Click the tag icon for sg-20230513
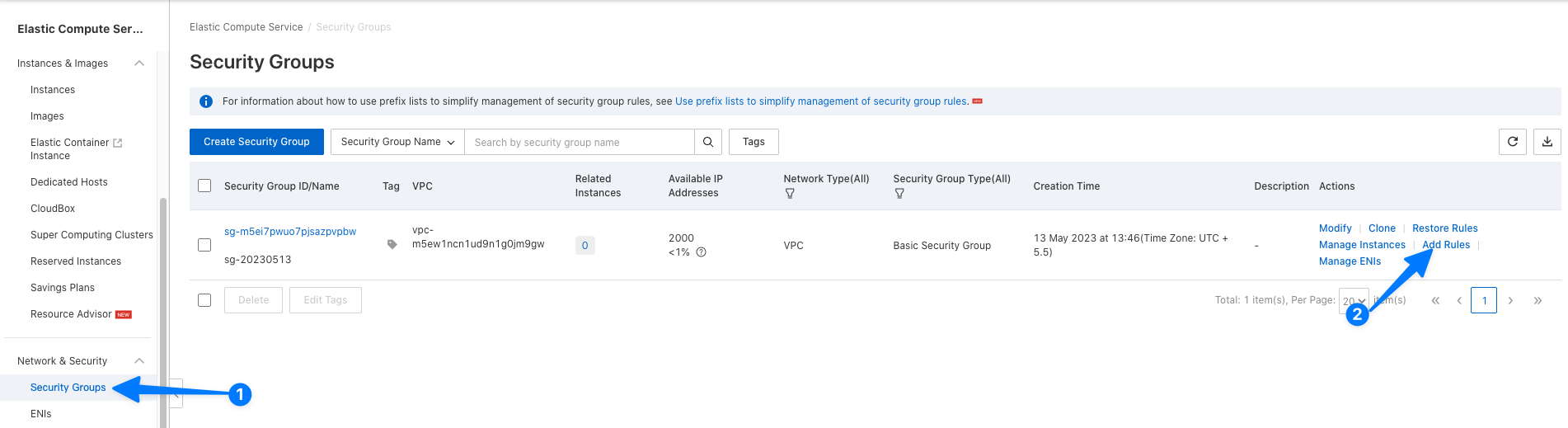Screen dimensions: 1568x428 [x=392, y=245]
